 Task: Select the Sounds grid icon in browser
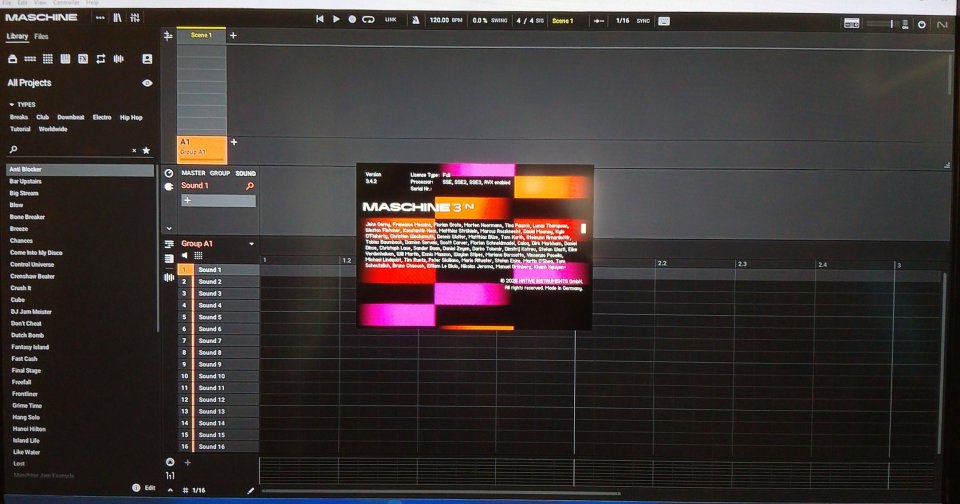(47, 59)
